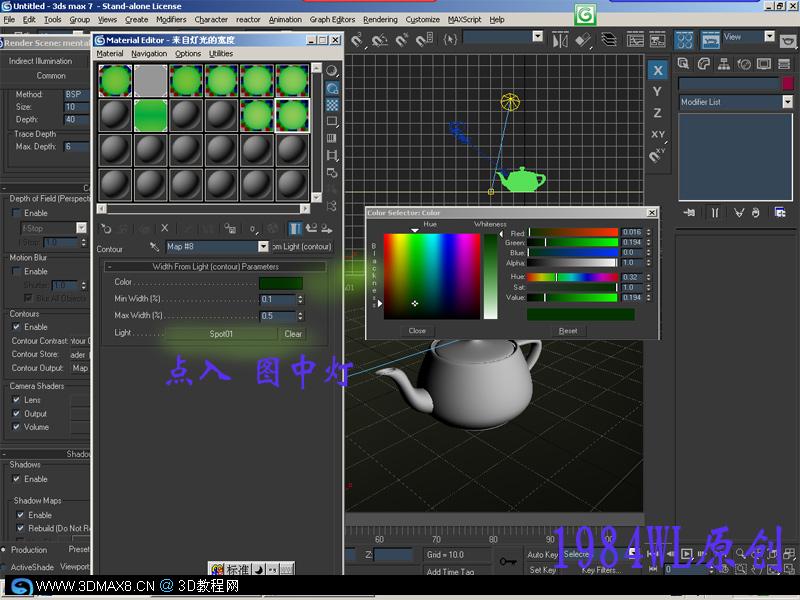
Task: Toggle Depth of Field Enable checkbox
Action: coord(16,213)
